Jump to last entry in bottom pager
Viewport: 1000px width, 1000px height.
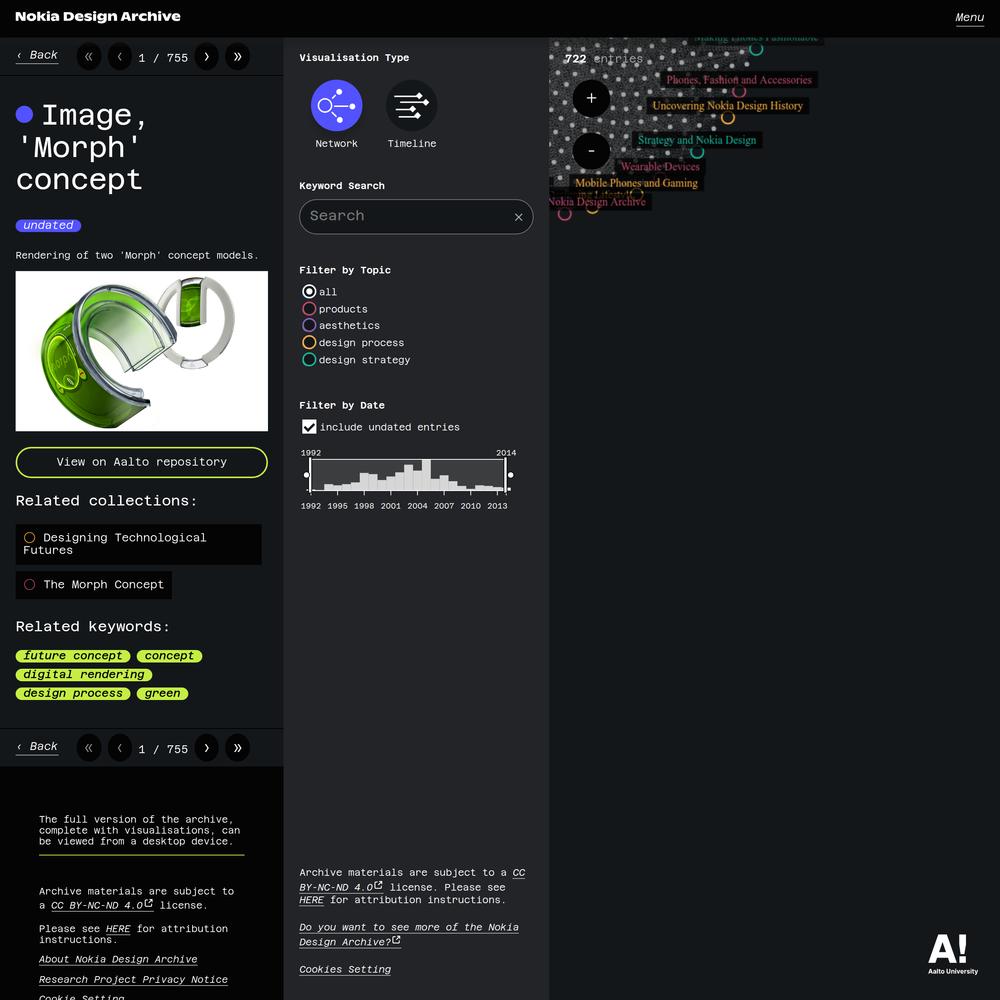tap(237, 748)
